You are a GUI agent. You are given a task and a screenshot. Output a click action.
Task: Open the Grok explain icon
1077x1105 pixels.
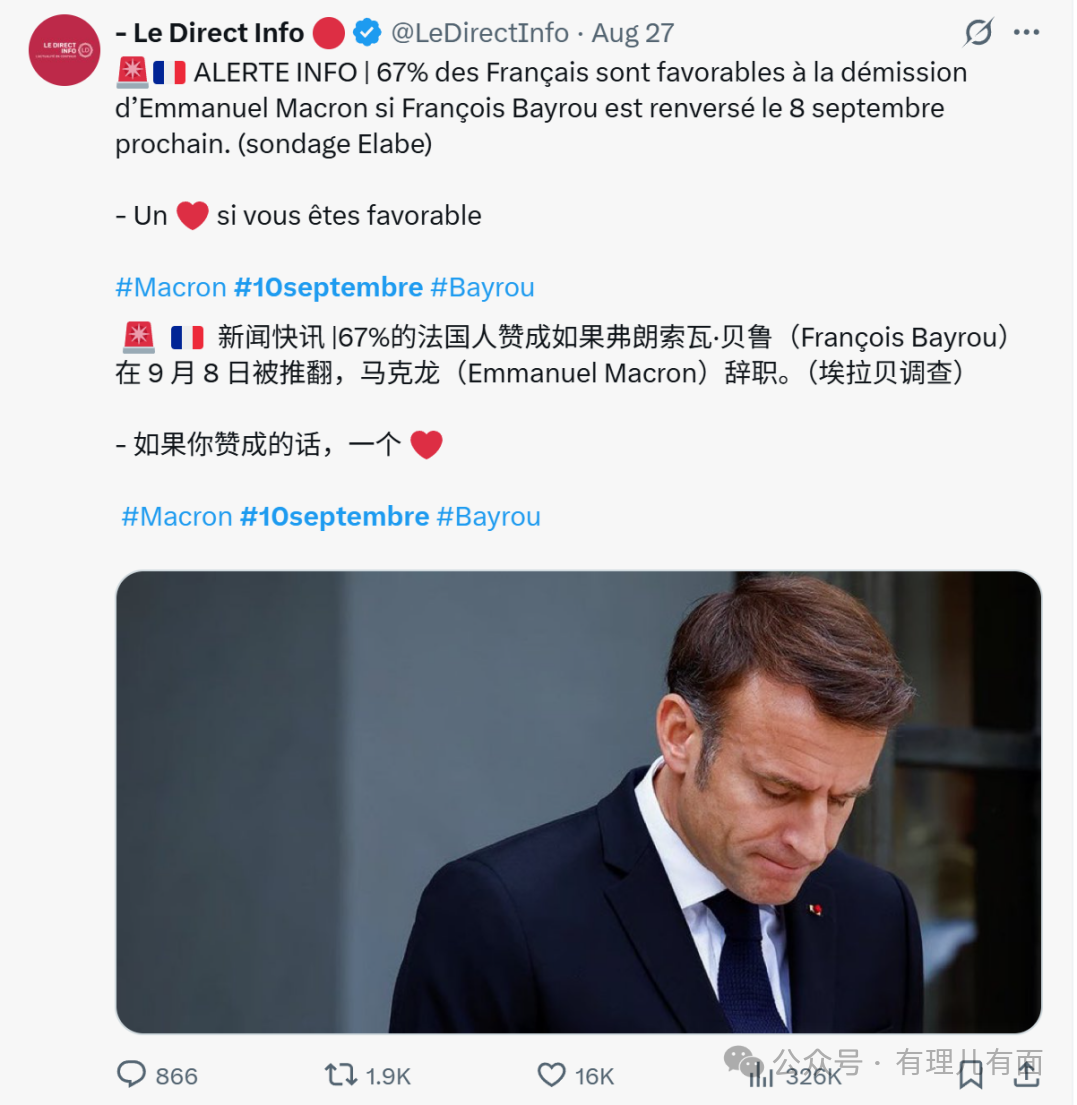[978, 33]
